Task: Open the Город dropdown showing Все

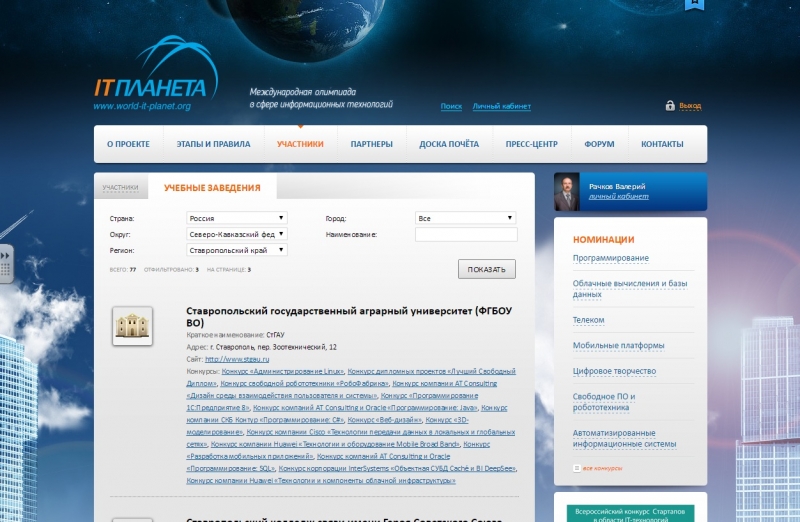Action: pyautogui.click(x=465, y=218)
